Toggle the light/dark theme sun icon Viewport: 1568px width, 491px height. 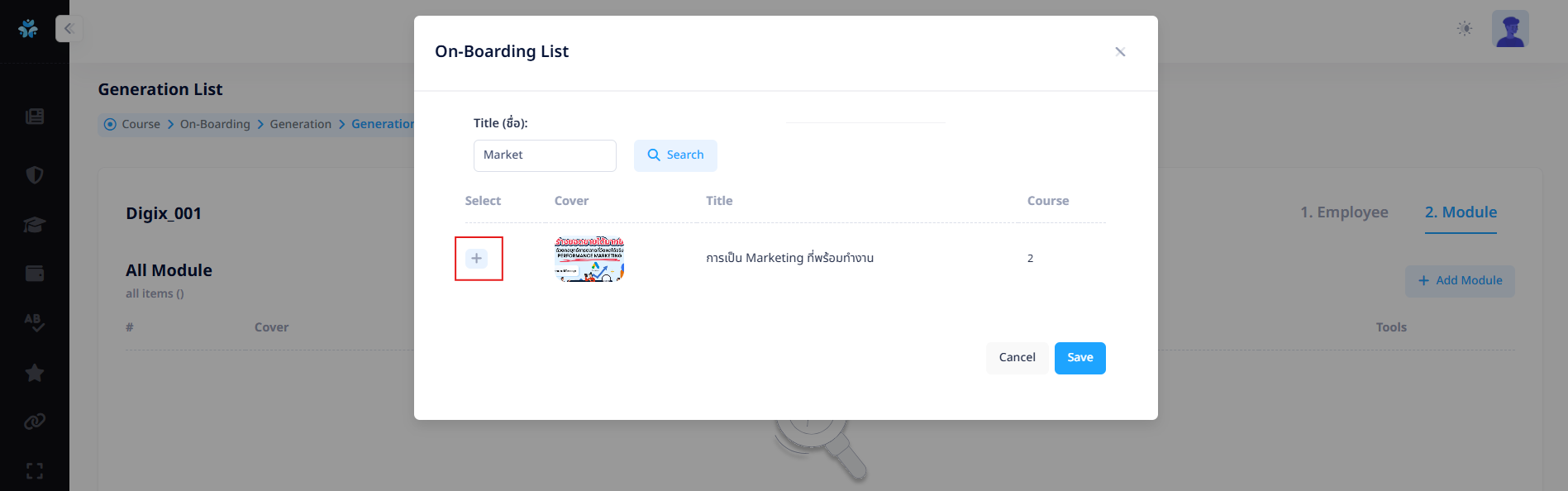[x=1465, y=29]
